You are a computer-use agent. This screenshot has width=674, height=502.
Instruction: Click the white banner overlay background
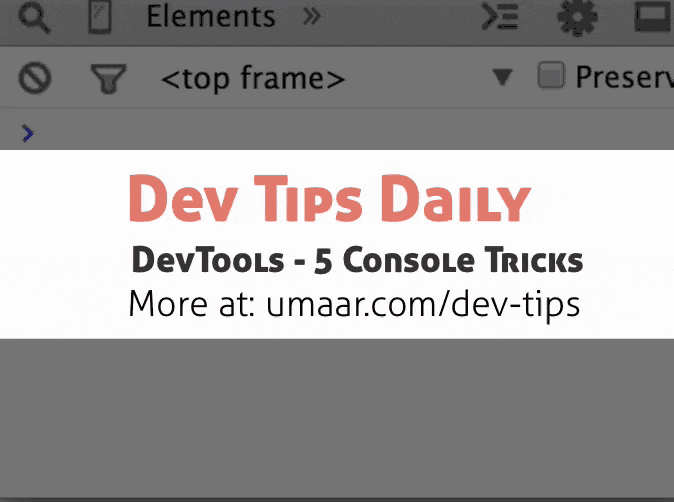[64, 244]
